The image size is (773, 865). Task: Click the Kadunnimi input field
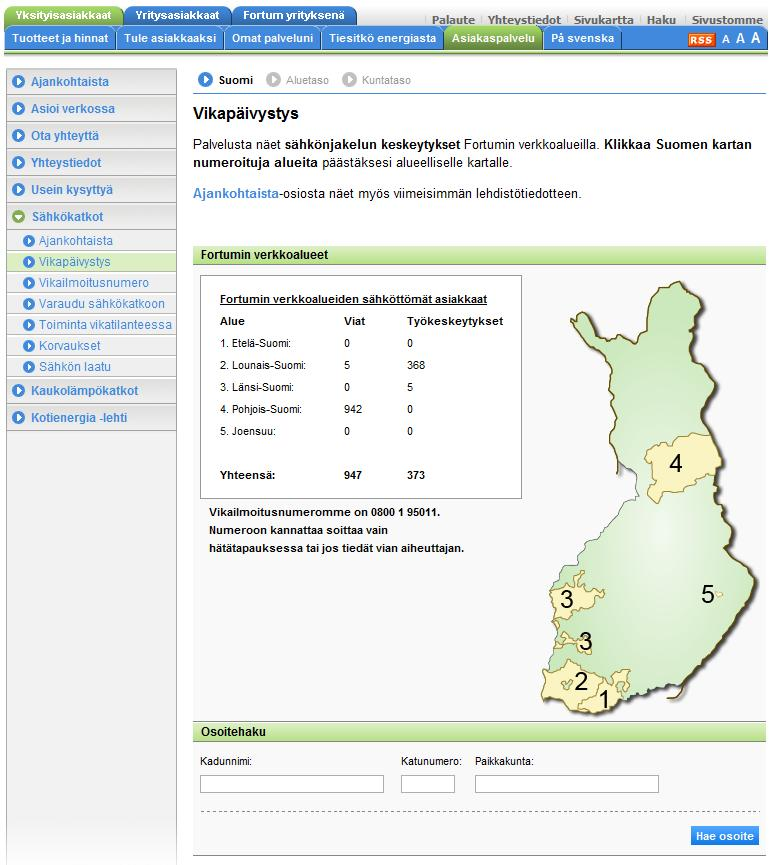[x=292, y=784]
